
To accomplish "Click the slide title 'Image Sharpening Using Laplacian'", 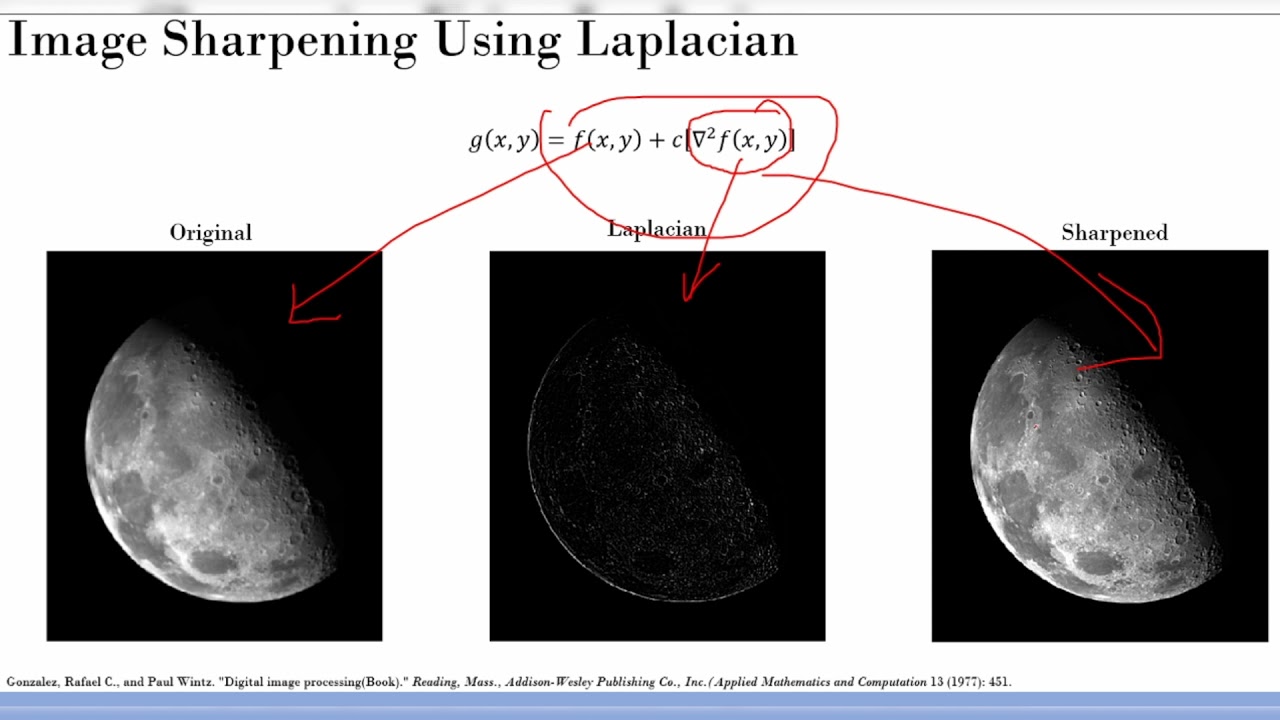I will pos(402,42).
